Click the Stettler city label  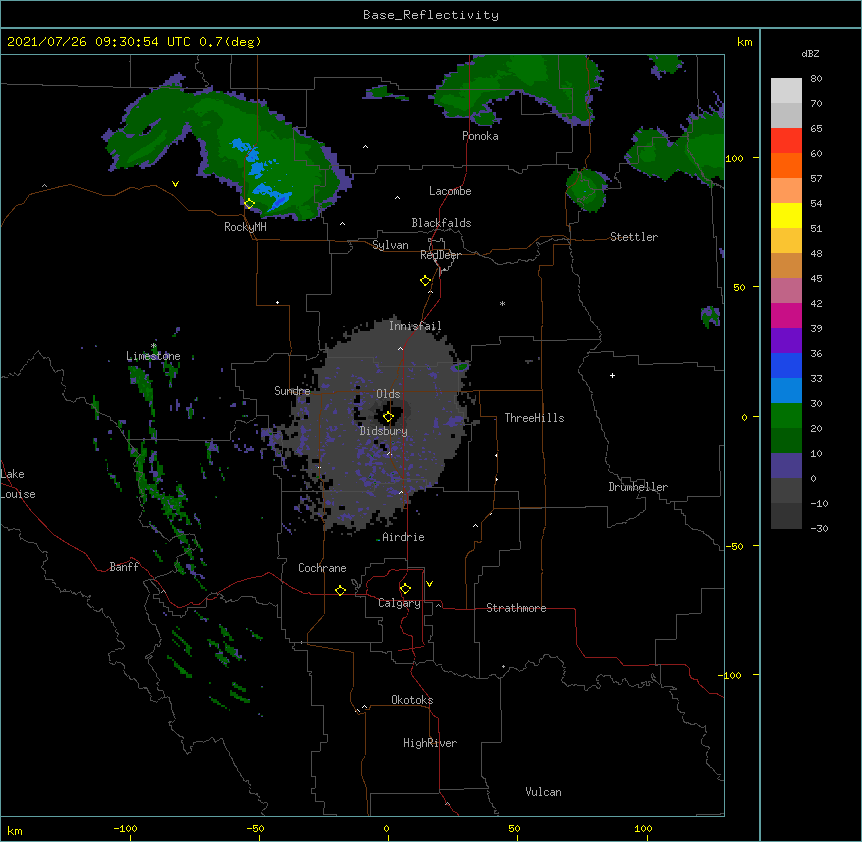pyautogui.click(x=634, y=237)
